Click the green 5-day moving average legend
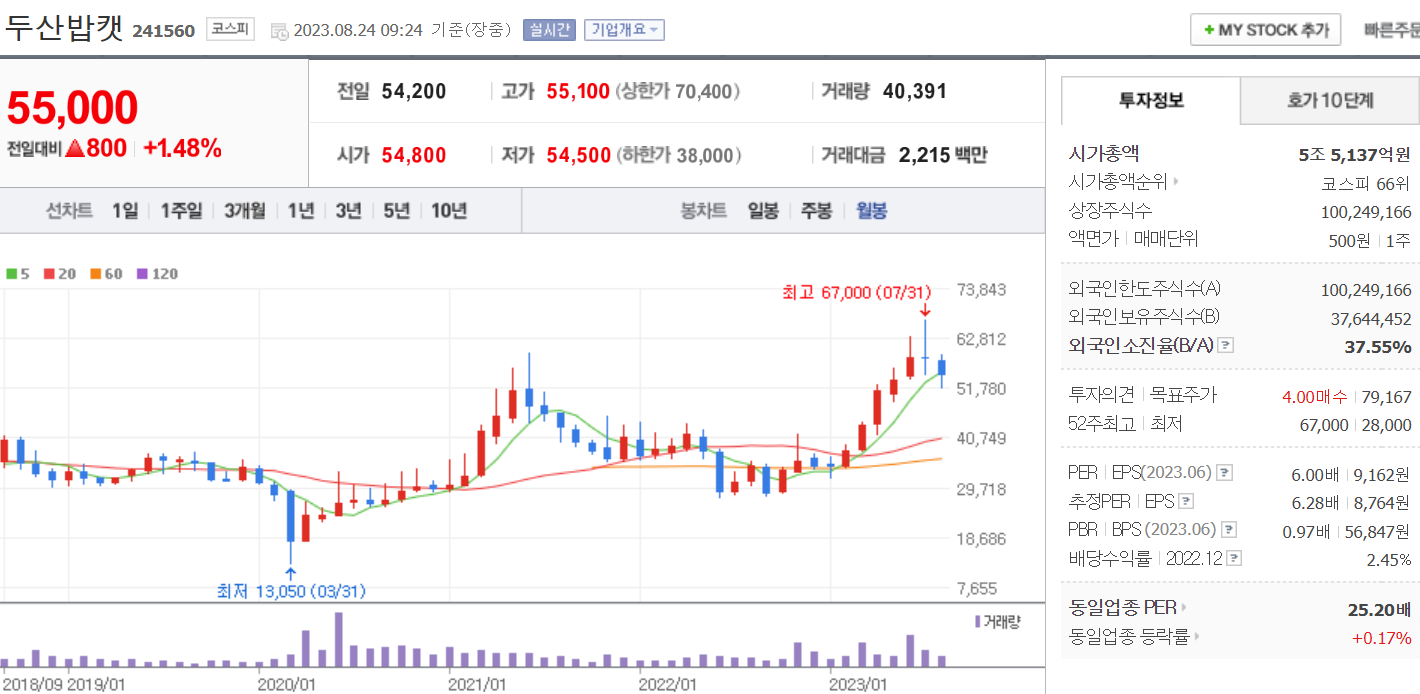This screenshot has height=694, width=1420. (18, 273)
